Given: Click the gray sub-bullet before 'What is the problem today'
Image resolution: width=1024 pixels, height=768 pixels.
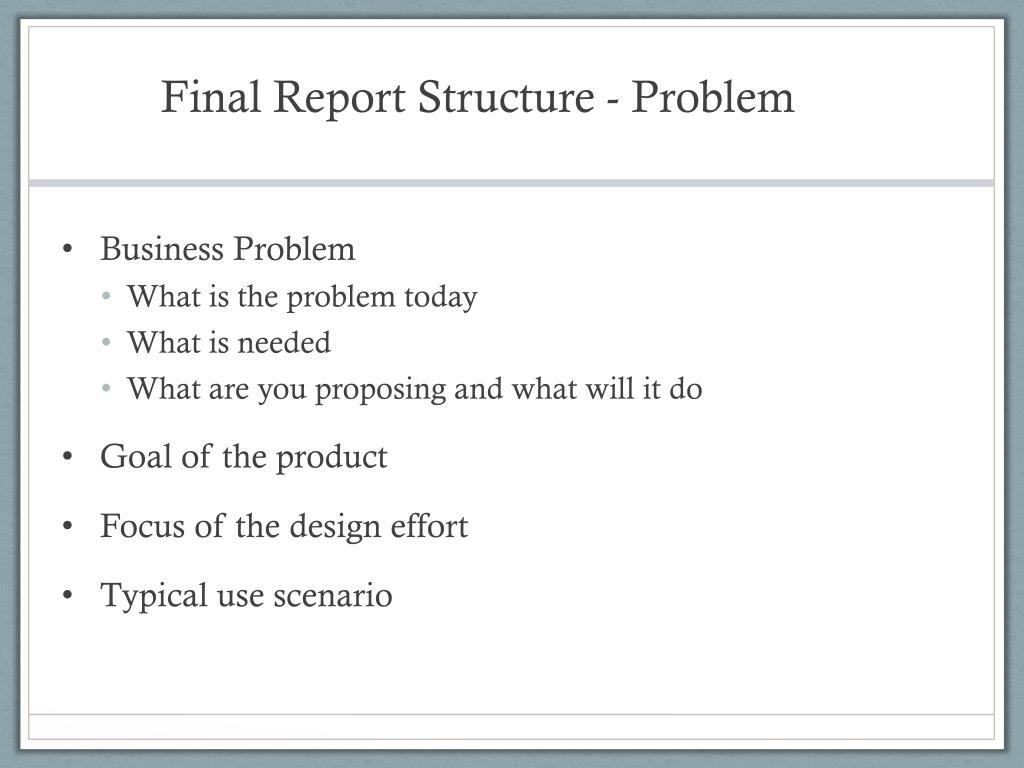Looking at the screenshot, I should (x=106, y=296).
